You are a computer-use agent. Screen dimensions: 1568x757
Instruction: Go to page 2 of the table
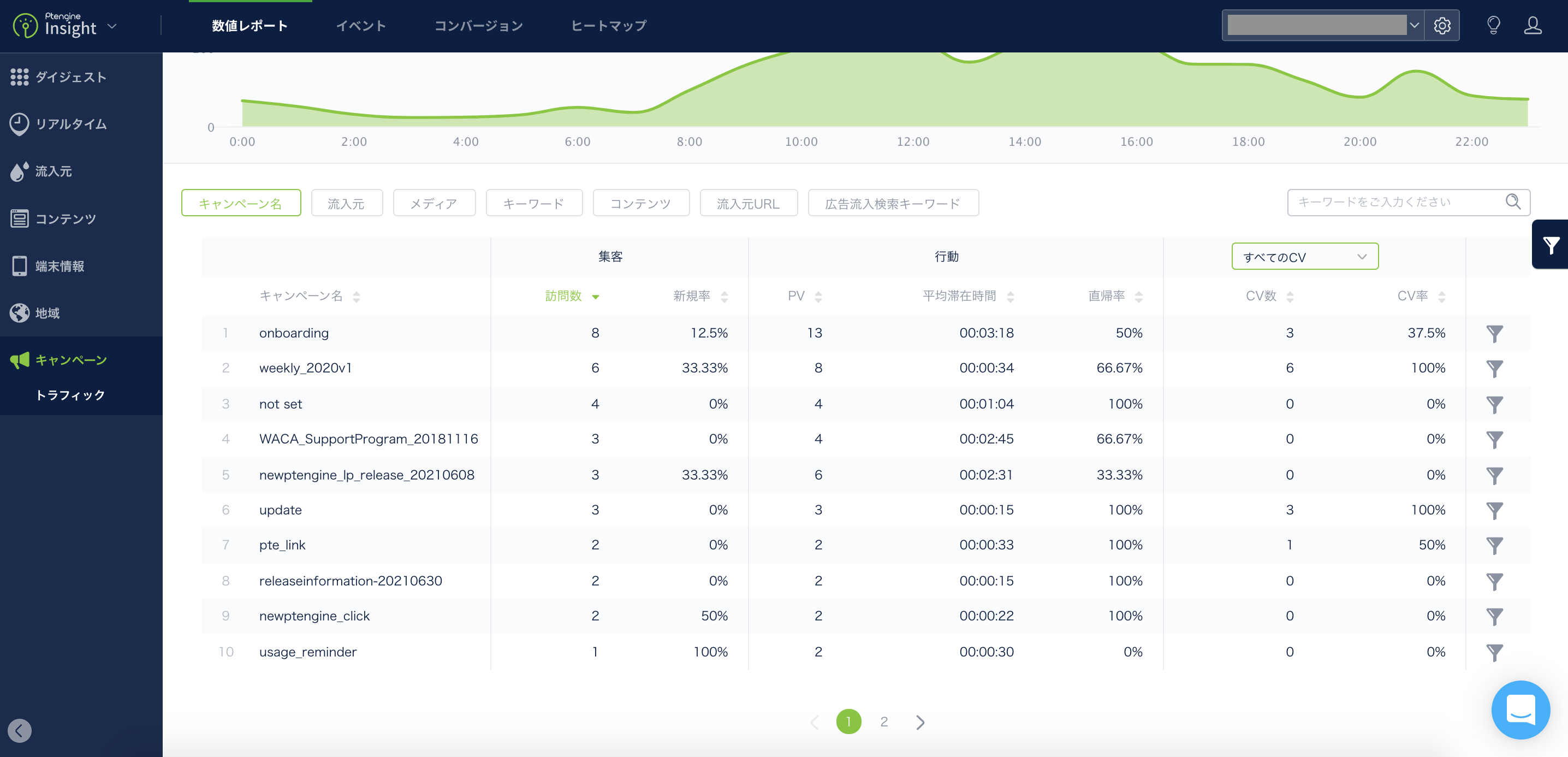click(x=884, y=721)
